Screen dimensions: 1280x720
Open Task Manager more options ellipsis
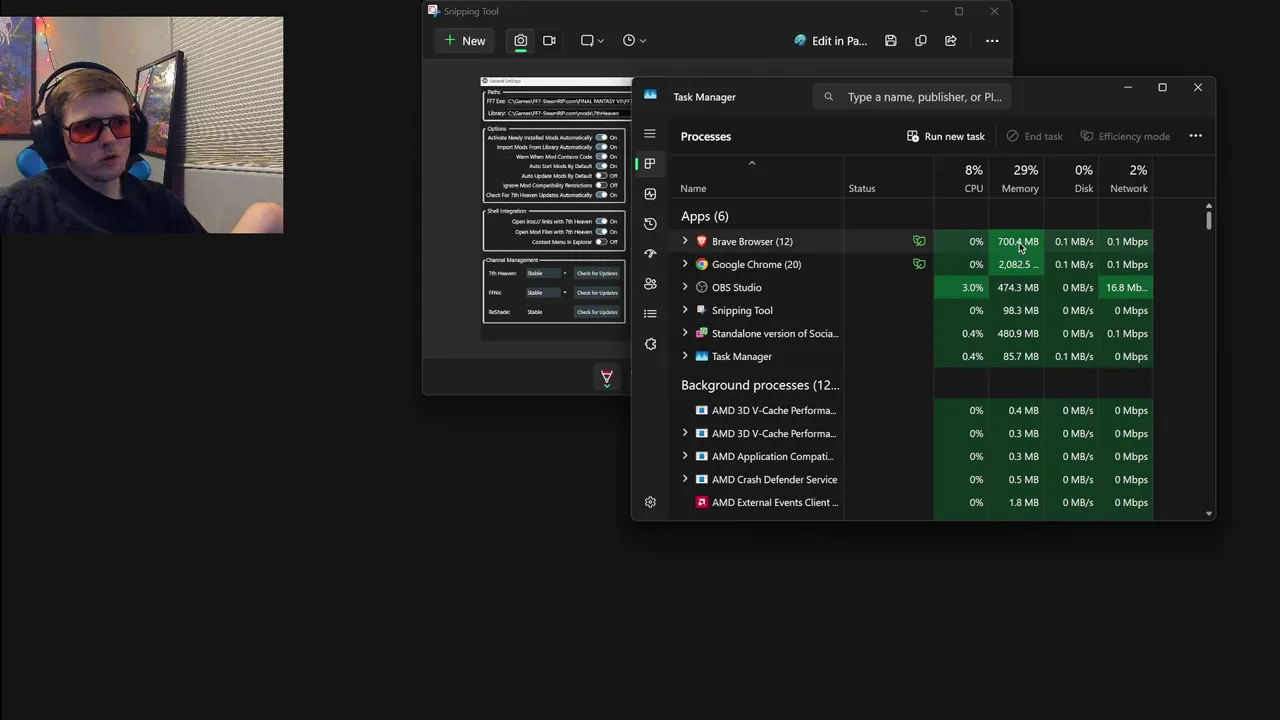1195,136
